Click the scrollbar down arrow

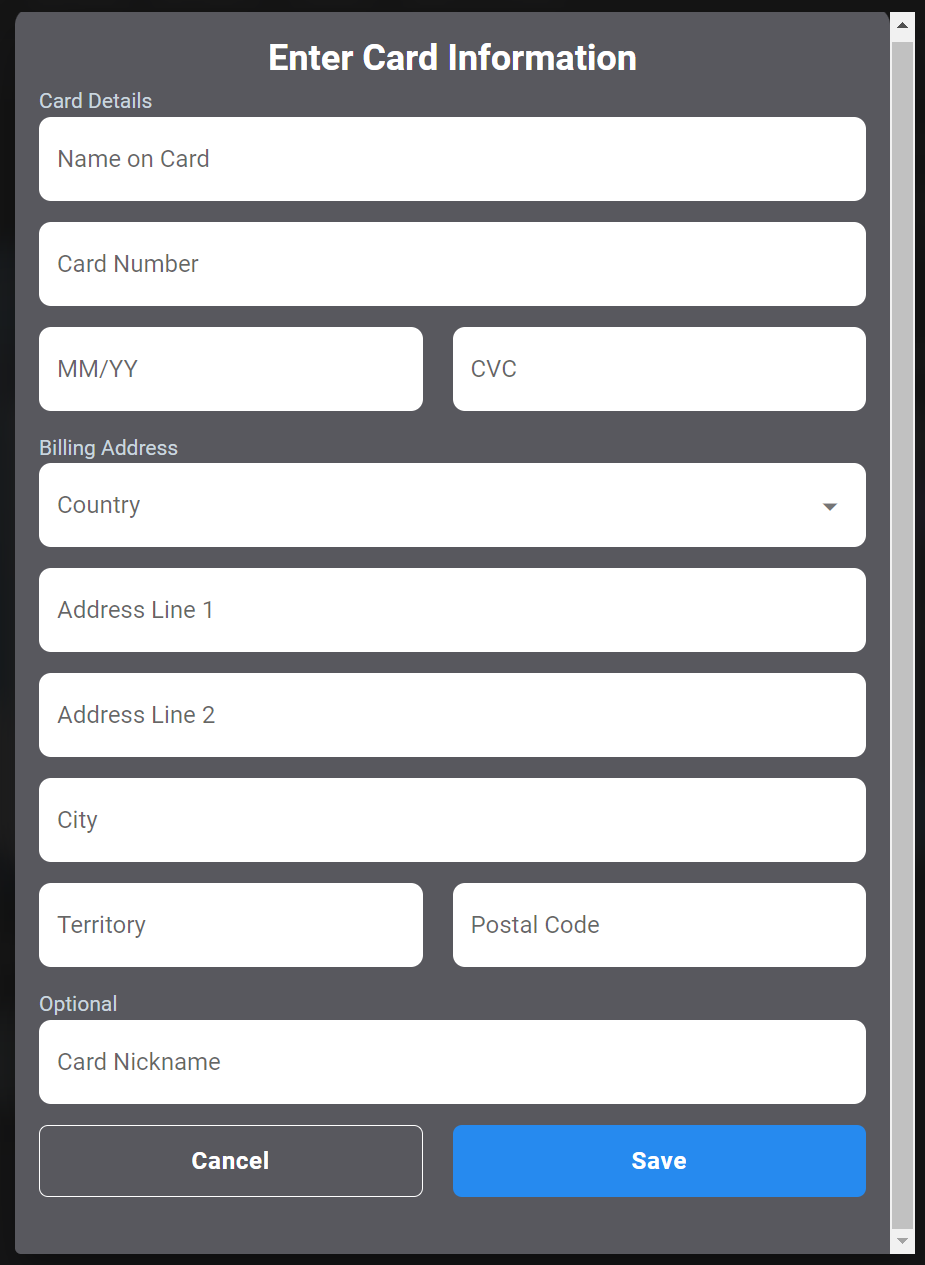tap(902, 1240)
